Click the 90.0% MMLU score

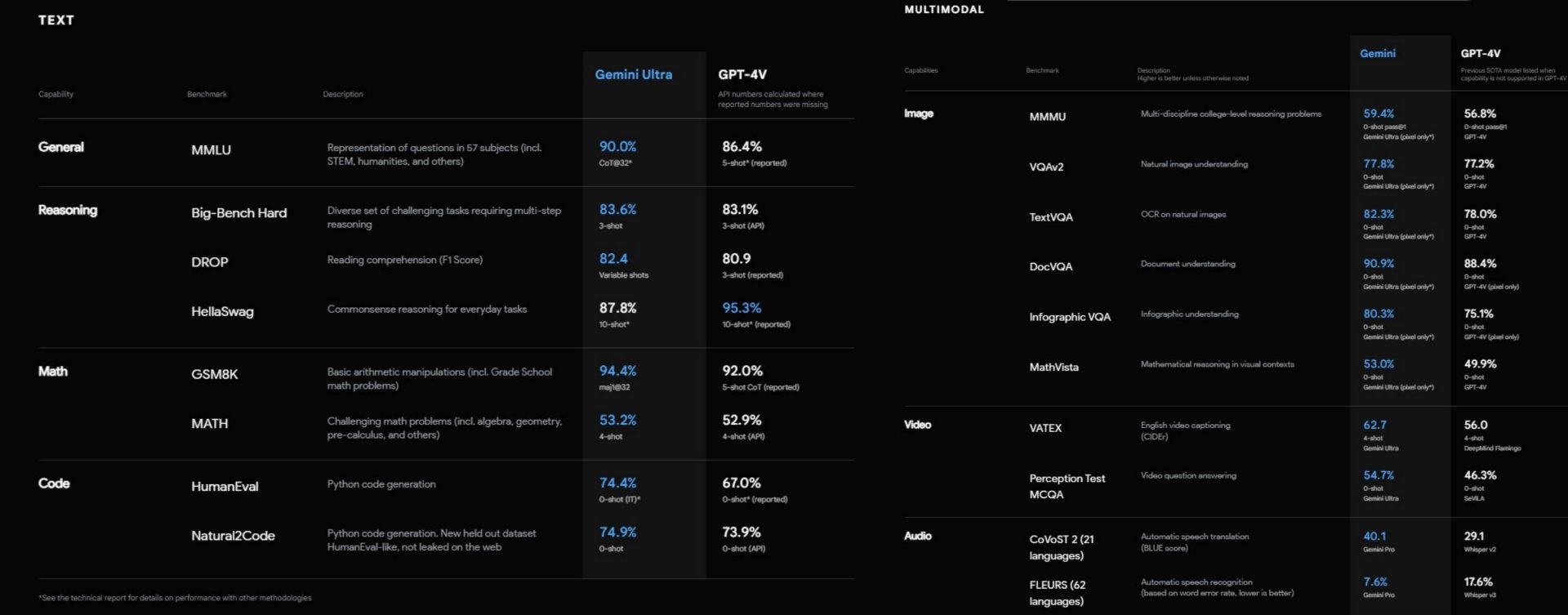click(x=617, y=147)
